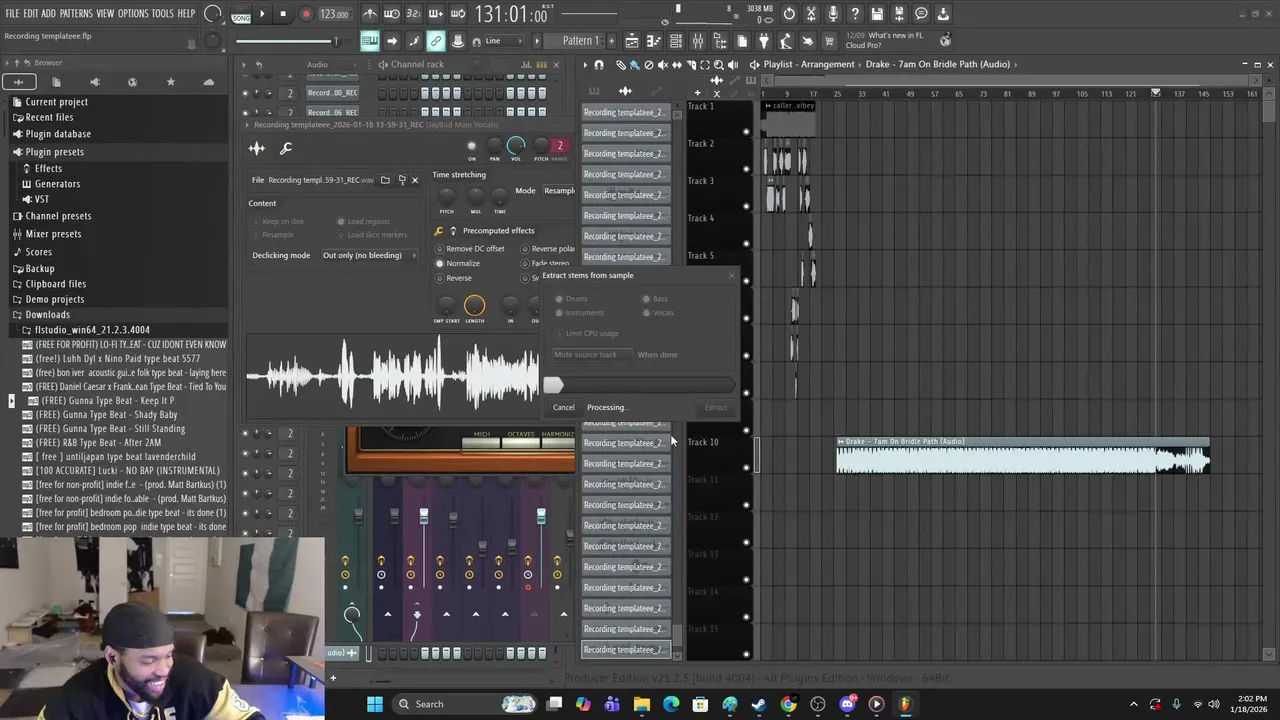1280x720 pixels.
Task: Open the TOOLS menu
Action: click(x=163, y=14)
